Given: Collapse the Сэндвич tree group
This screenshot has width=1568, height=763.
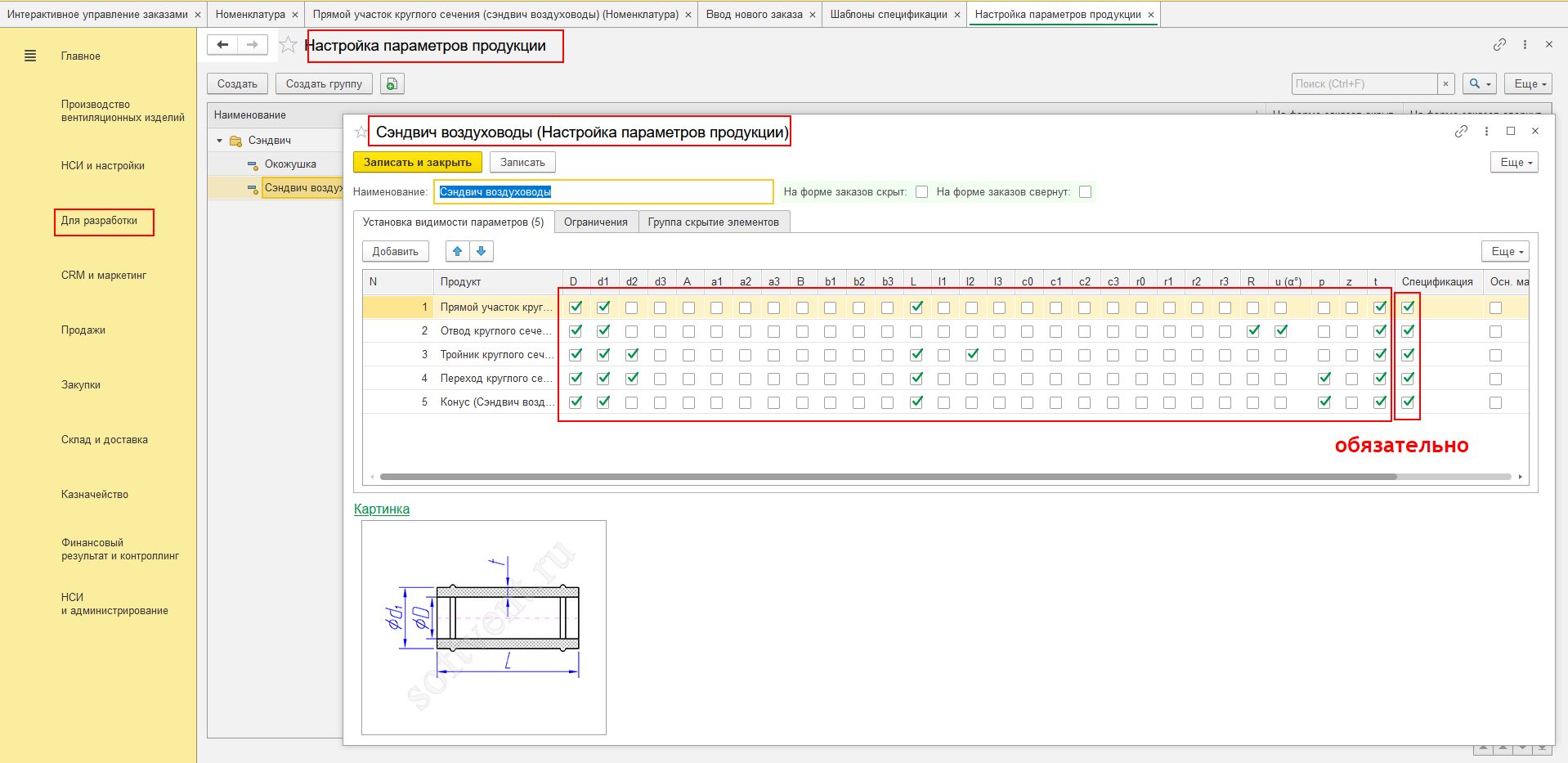Looking at the screenshot, I should click(219, 141).
